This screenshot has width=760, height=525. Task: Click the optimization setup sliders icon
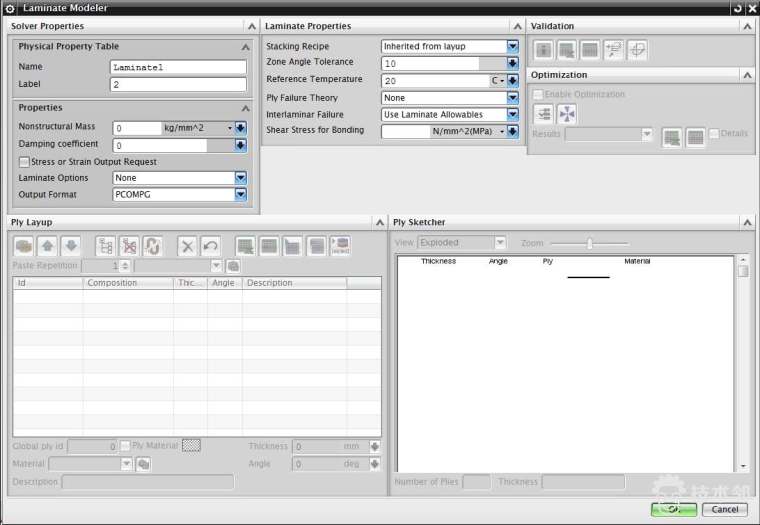(x=543, y=114)
